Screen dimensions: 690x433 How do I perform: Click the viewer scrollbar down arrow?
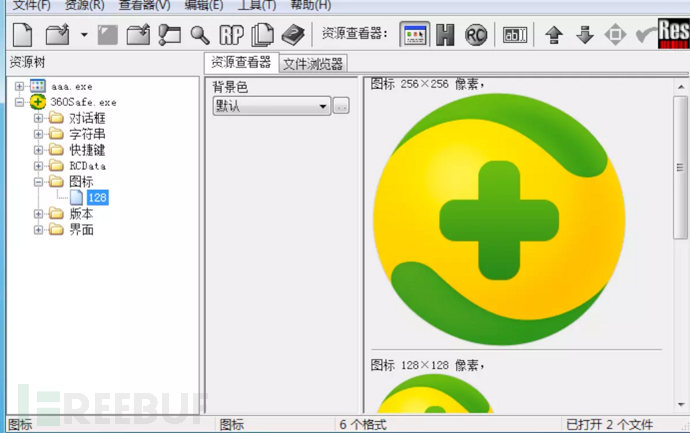[x=681, y=404]
